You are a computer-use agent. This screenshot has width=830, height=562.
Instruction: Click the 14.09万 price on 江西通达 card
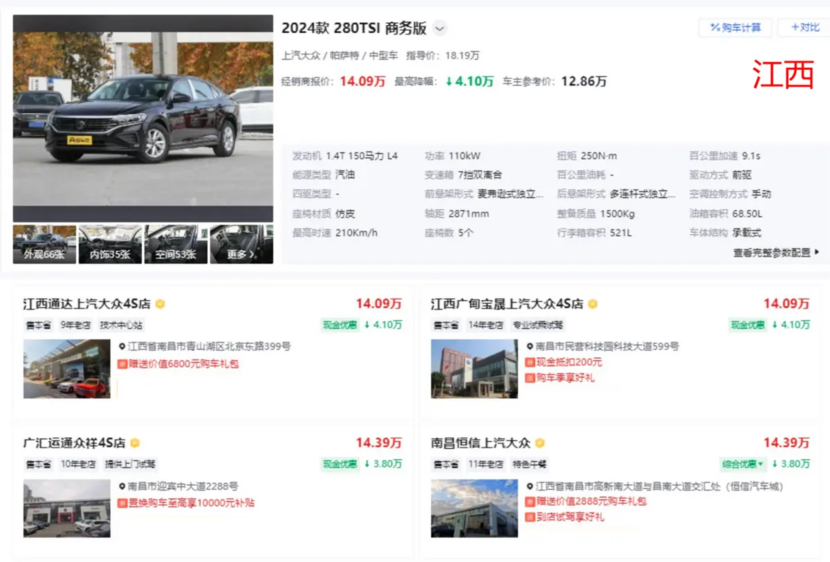click(378, 304)
